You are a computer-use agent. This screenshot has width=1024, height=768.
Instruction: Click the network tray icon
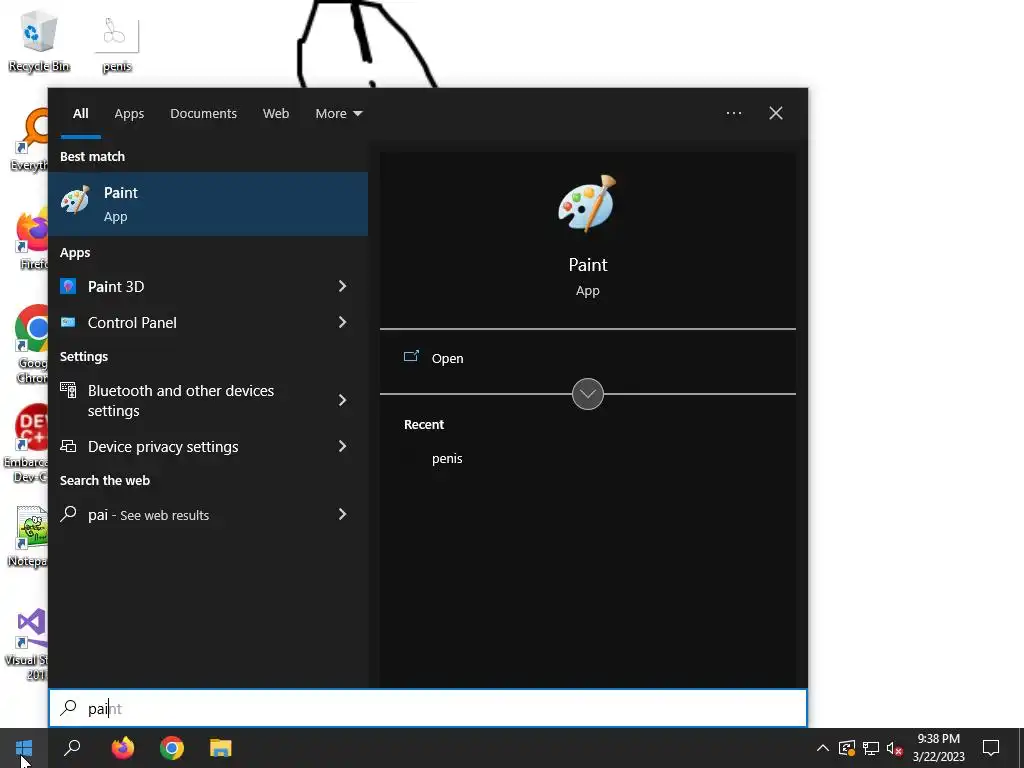[871, 748]
